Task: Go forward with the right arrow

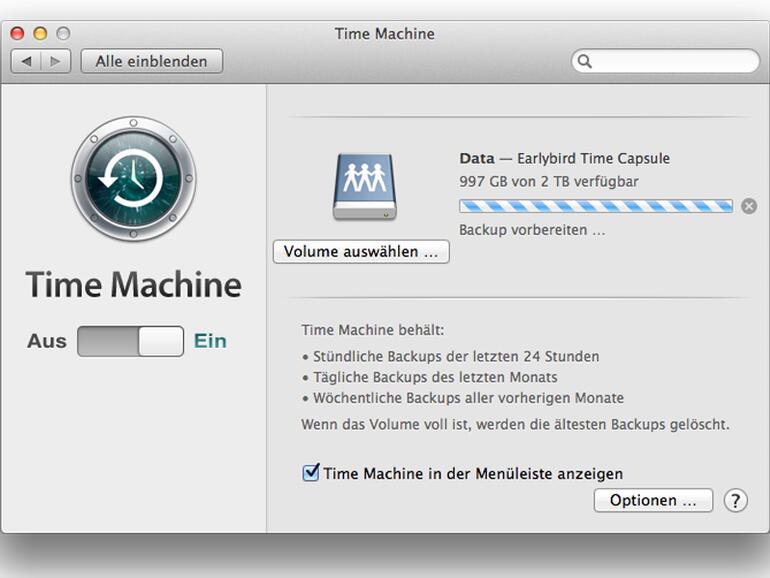Action: [x=55, y=61]
